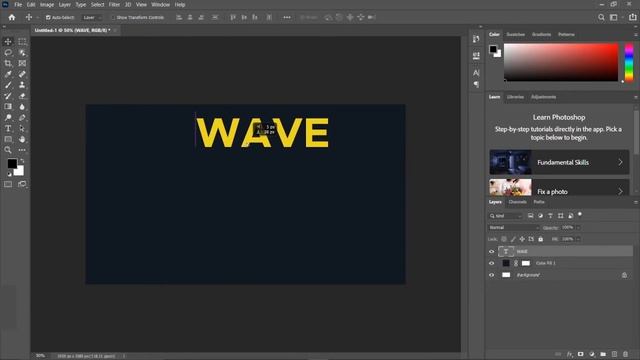Switch to the Adjustments tab
Screen dimensions: 640x360
click(543, 97)
